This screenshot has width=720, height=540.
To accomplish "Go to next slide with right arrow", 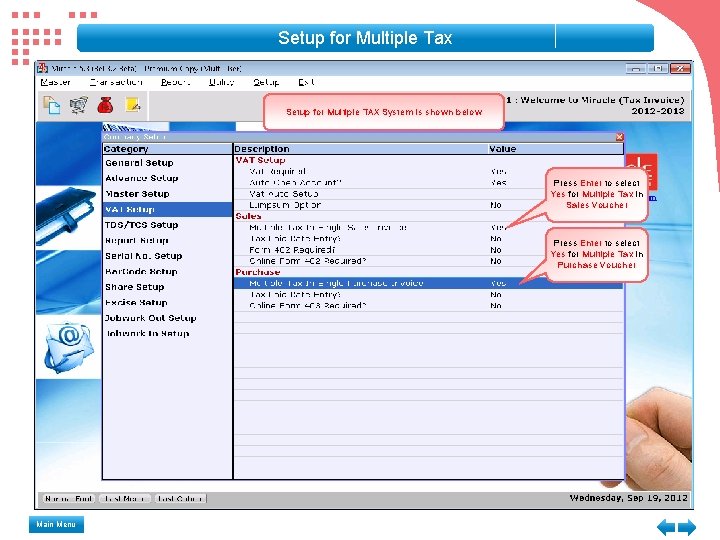I will click(x=687, y=527).
